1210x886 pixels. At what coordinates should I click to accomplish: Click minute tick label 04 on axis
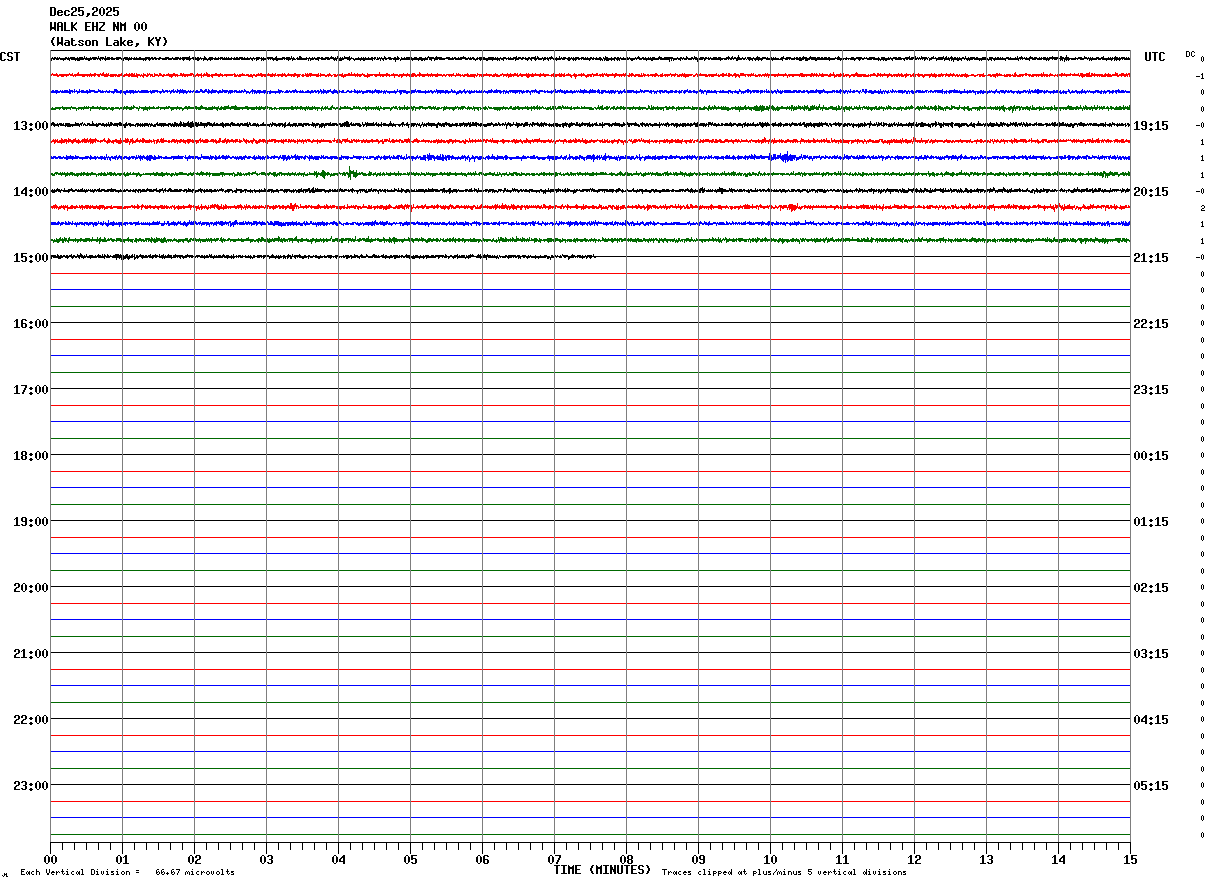(x=338, y=860)
